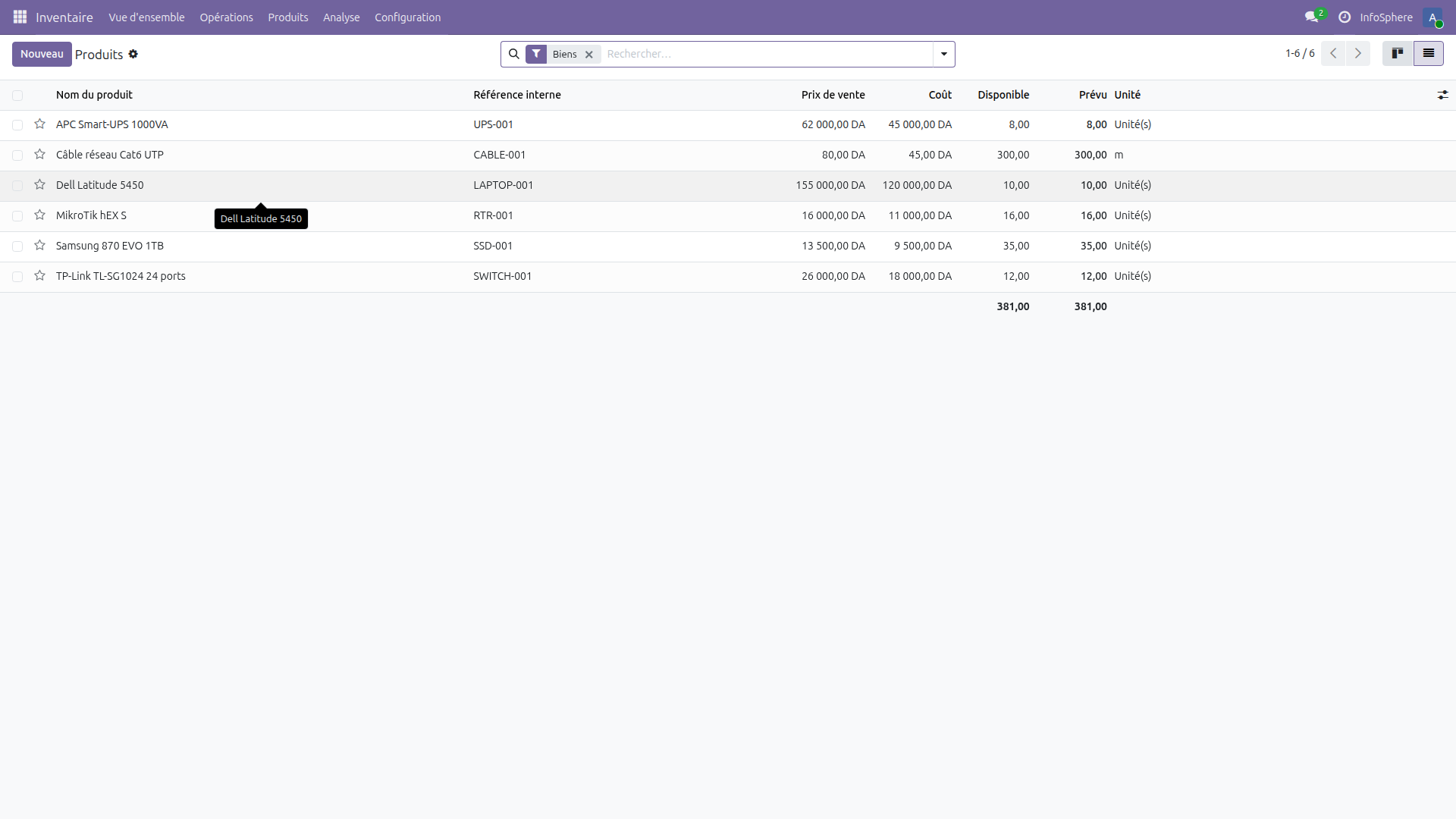Click the search magnifier icon
This screenshot has height=819, width=1456.
tap(515, 54)
